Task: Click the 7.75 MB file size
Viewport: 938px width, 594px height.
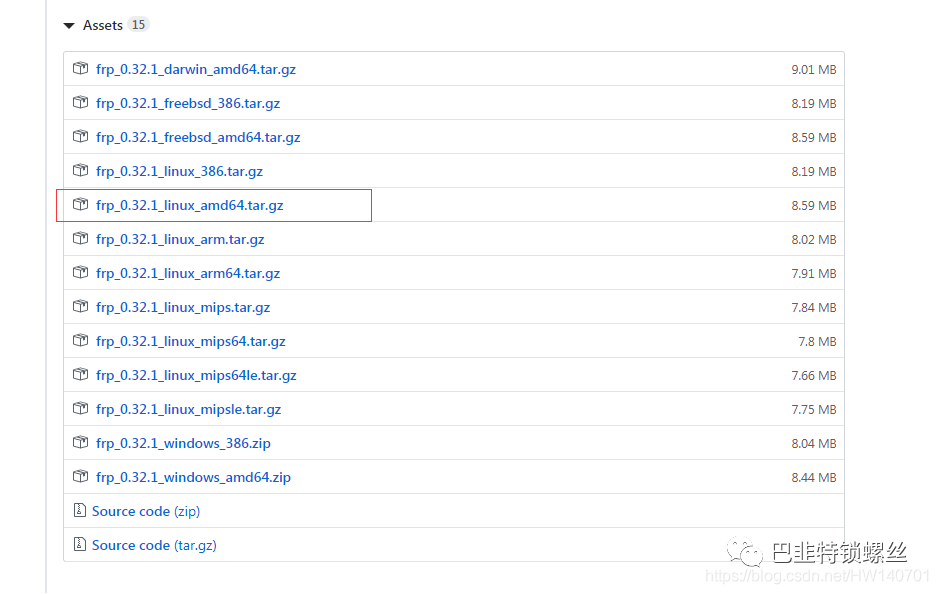Action: coord(814,410)
